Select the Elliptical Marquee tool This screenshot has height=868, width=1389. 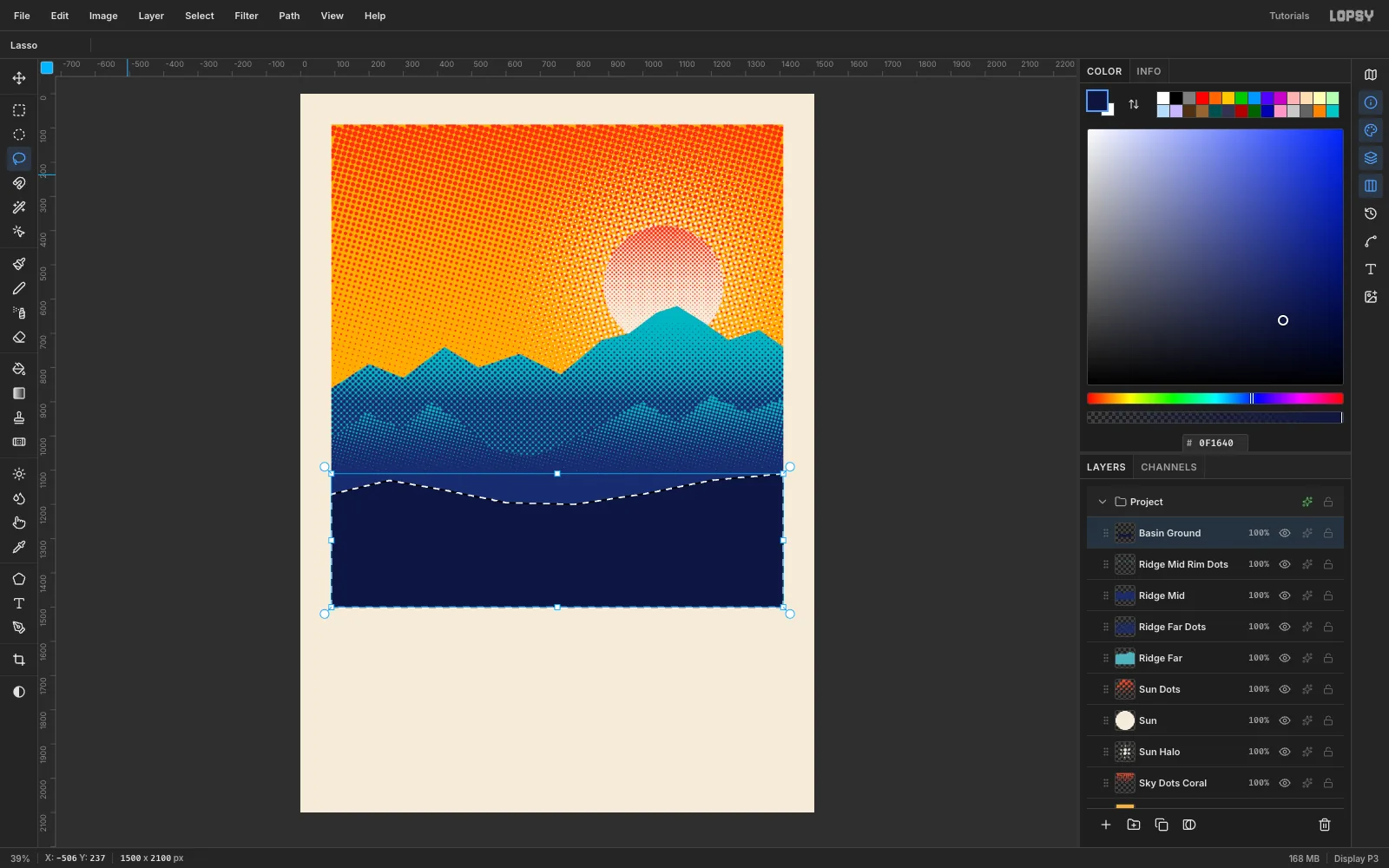(x=19, y=135)
